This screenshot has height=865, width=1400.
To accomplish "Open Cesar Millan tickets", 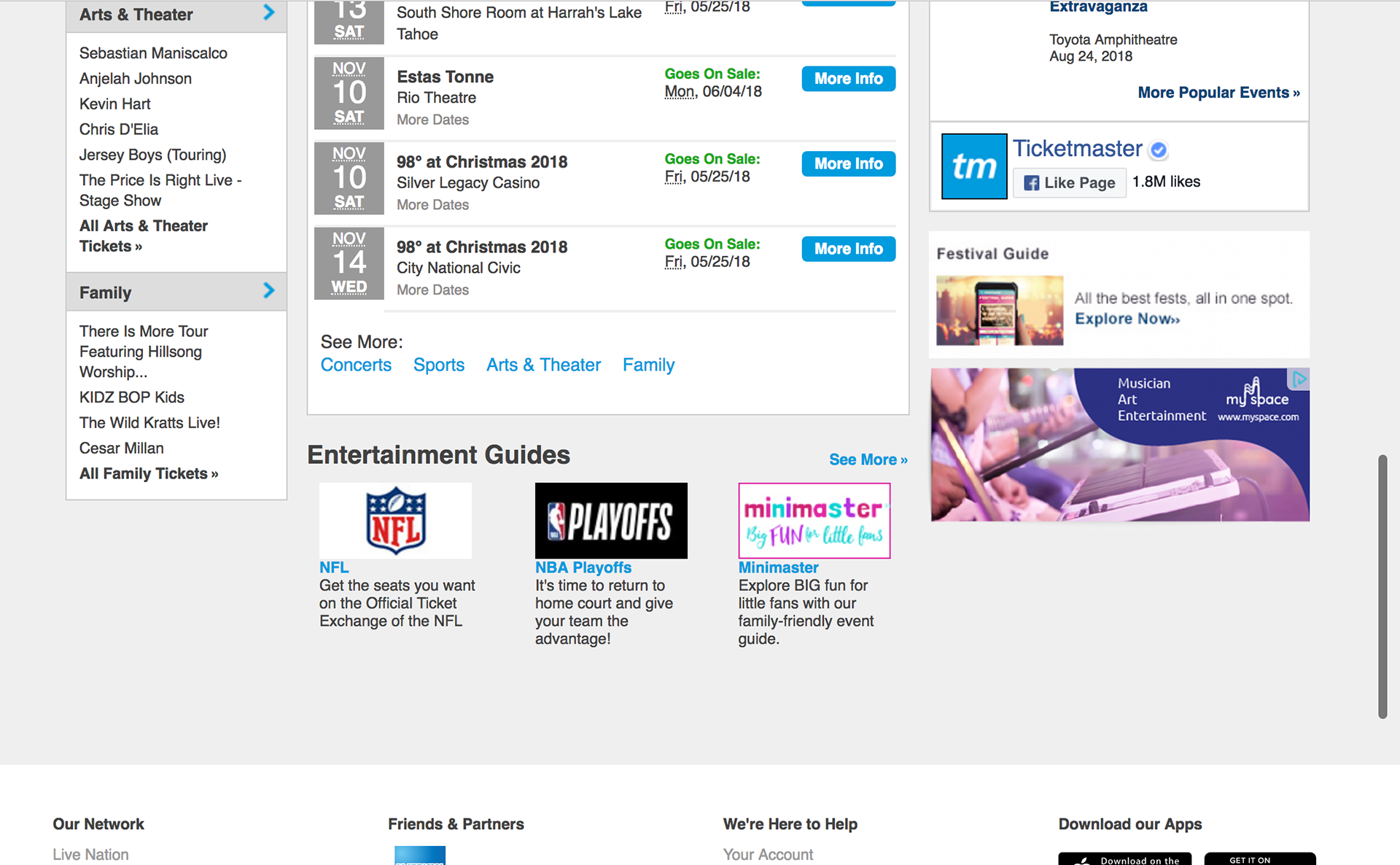I will click(x=122, y=449).
